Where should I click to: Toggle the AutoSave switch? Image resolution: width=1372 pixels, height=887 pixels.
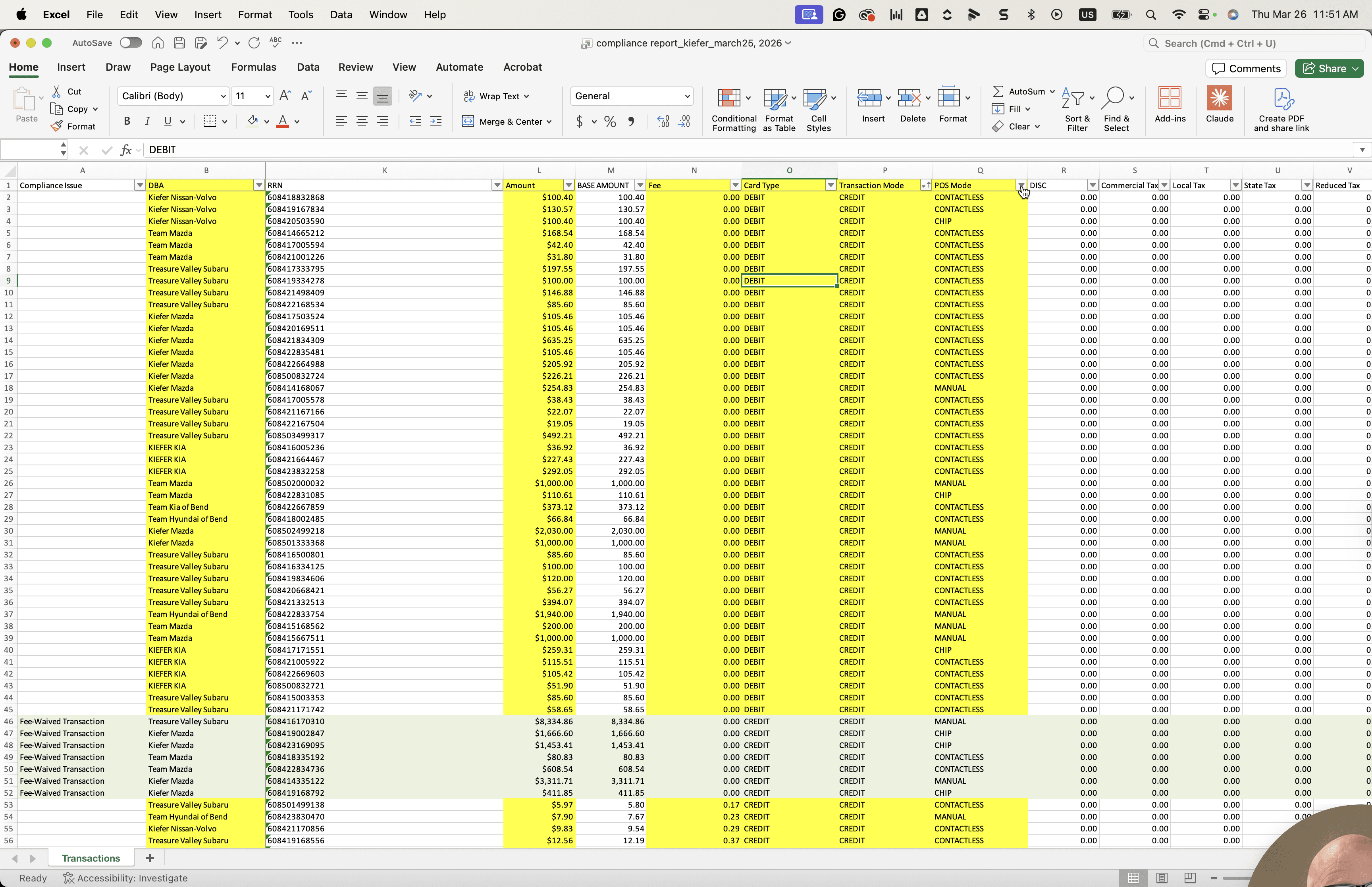pyautogui.click(x=131, y=42)
